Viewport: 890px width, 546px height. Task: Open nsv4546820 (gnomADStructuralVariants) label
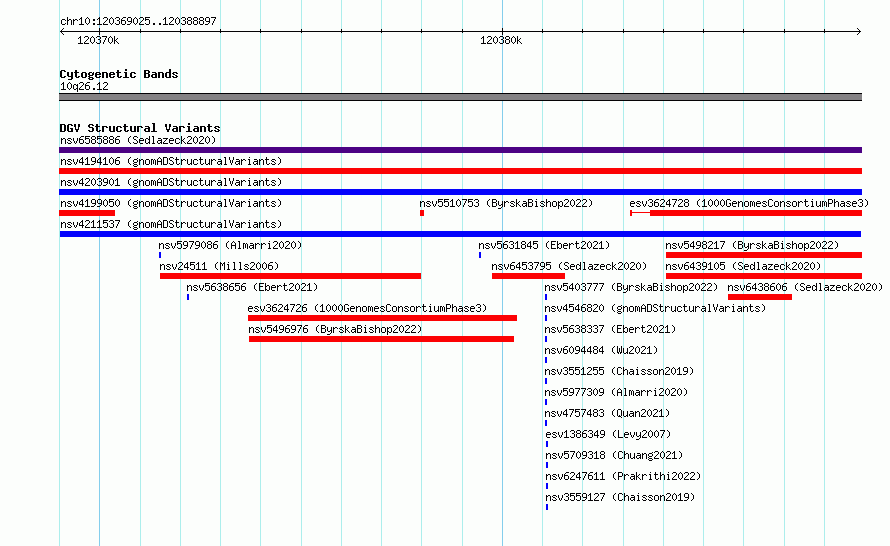[x=655, y=308]
